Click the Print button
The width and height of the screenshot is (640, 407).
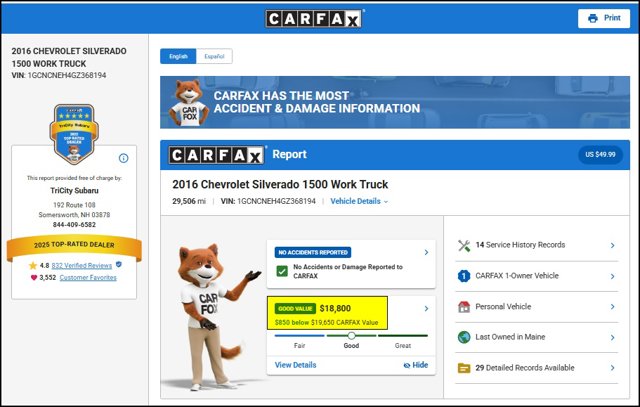[x=604, y=18]
